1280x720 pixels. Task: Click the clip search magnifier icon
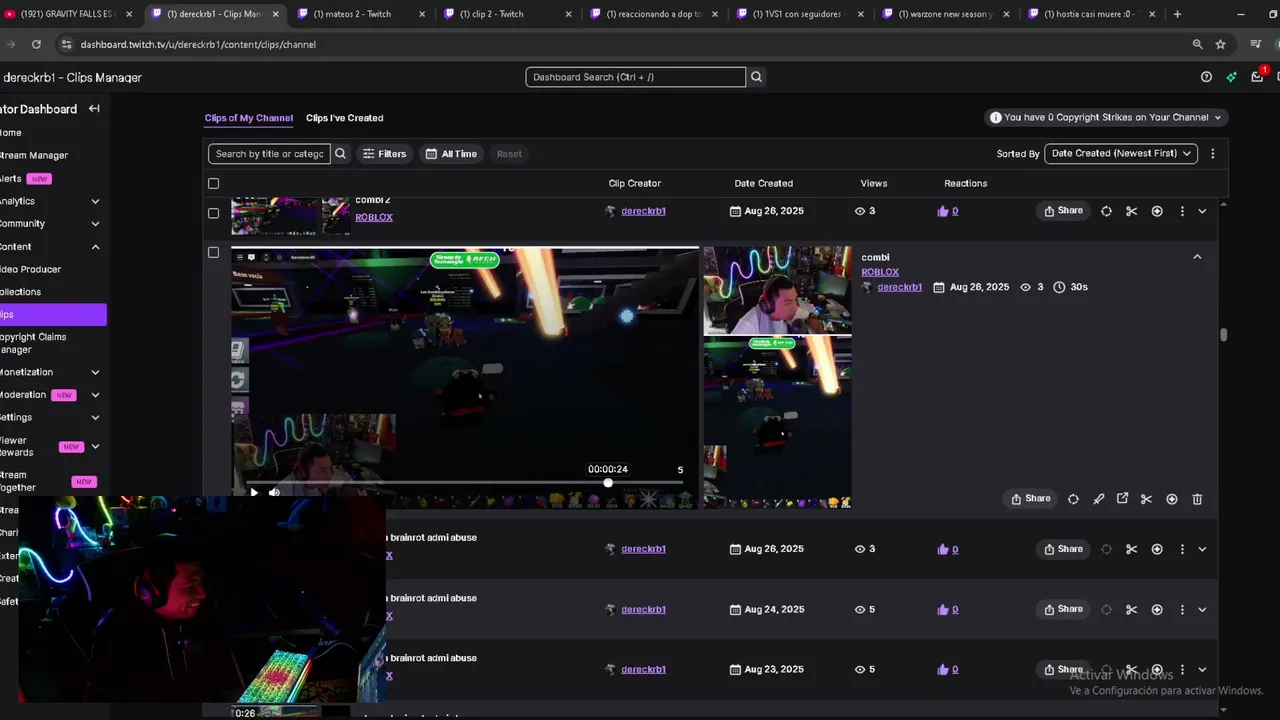[340, 154]
